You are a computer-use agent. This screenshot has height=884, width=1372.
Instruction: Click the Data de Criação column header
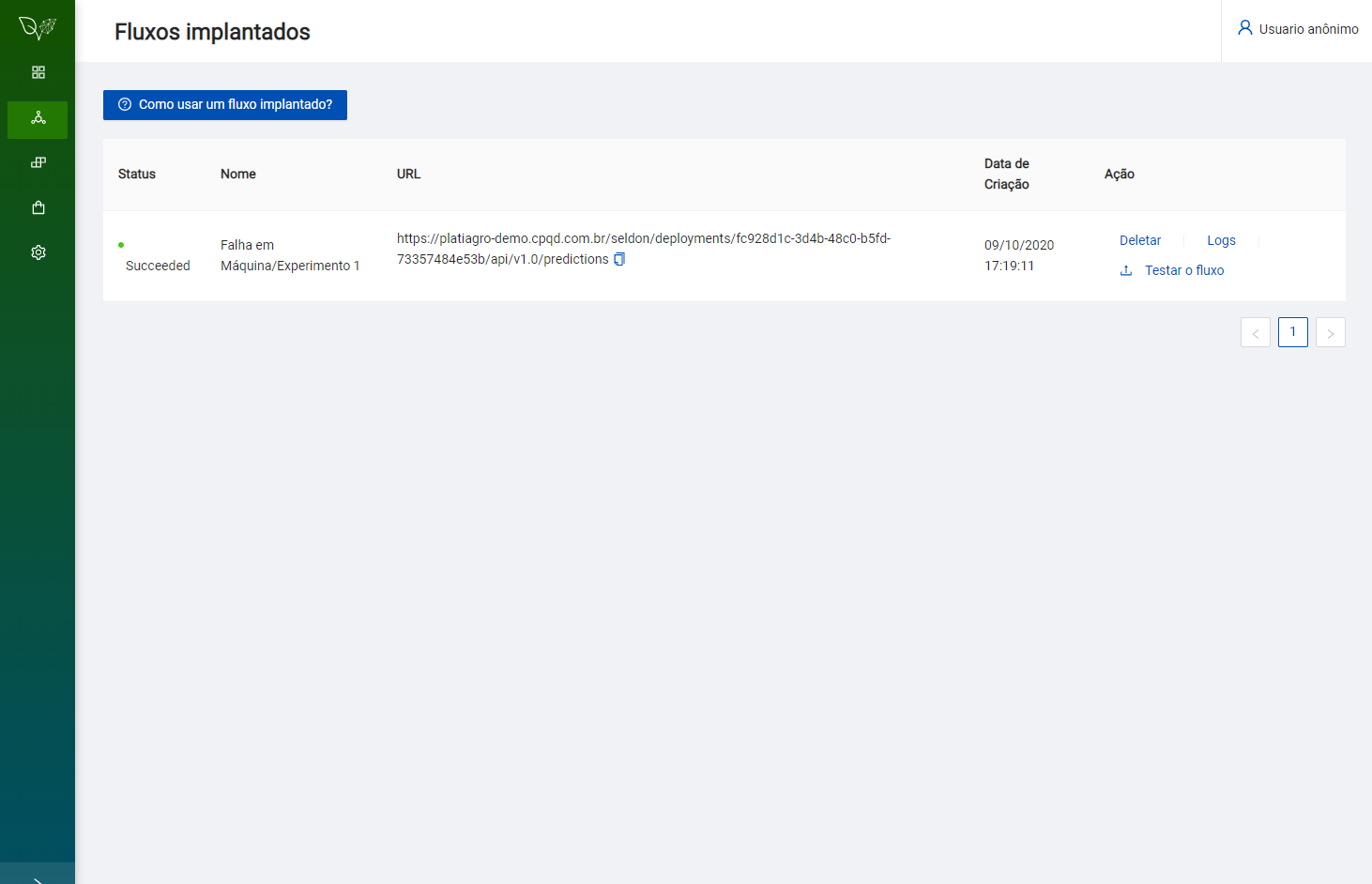click(1007, 175)
